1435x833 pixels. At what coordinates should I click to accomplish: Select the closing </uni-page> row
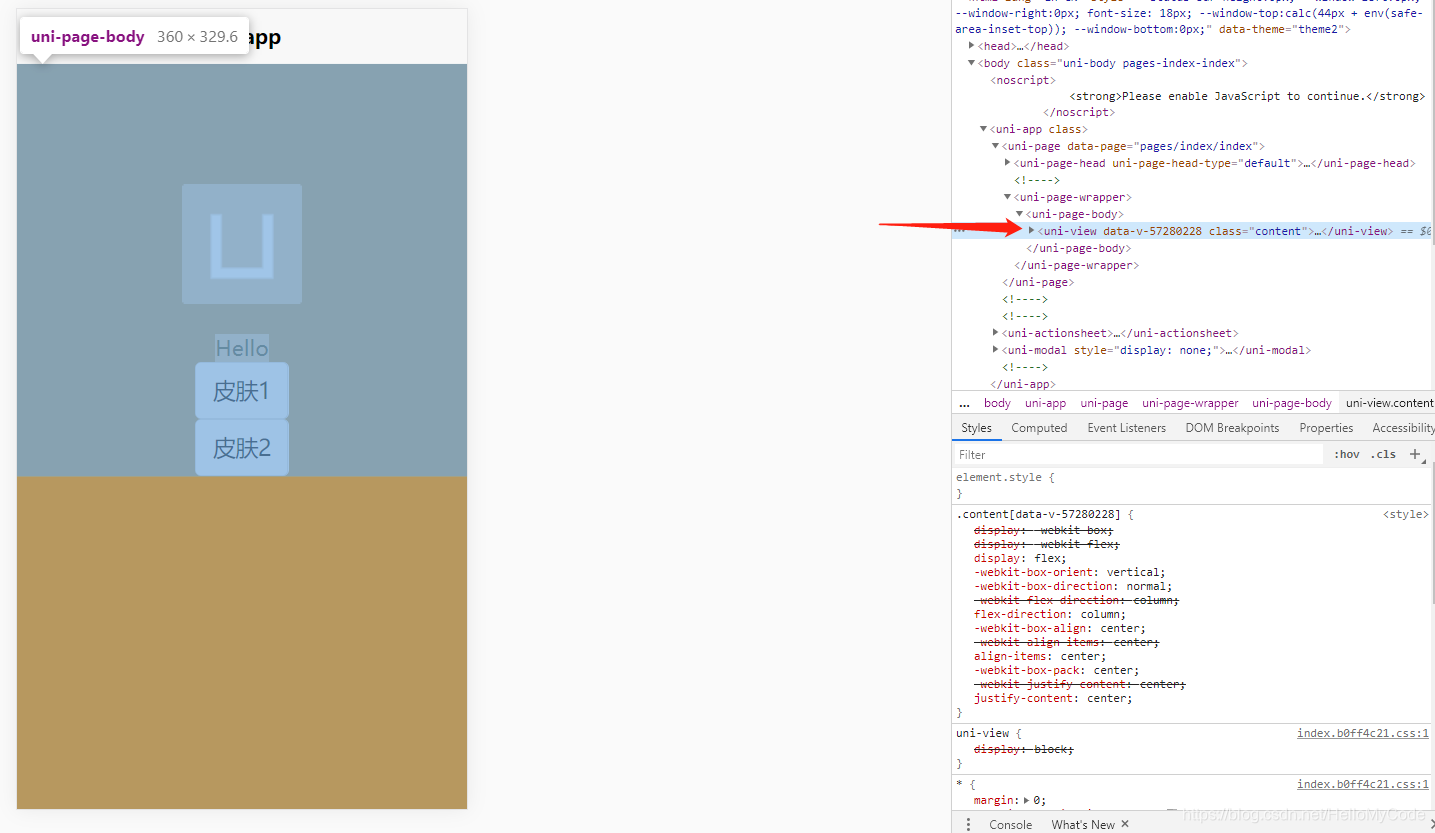(x=1038, y=282)
